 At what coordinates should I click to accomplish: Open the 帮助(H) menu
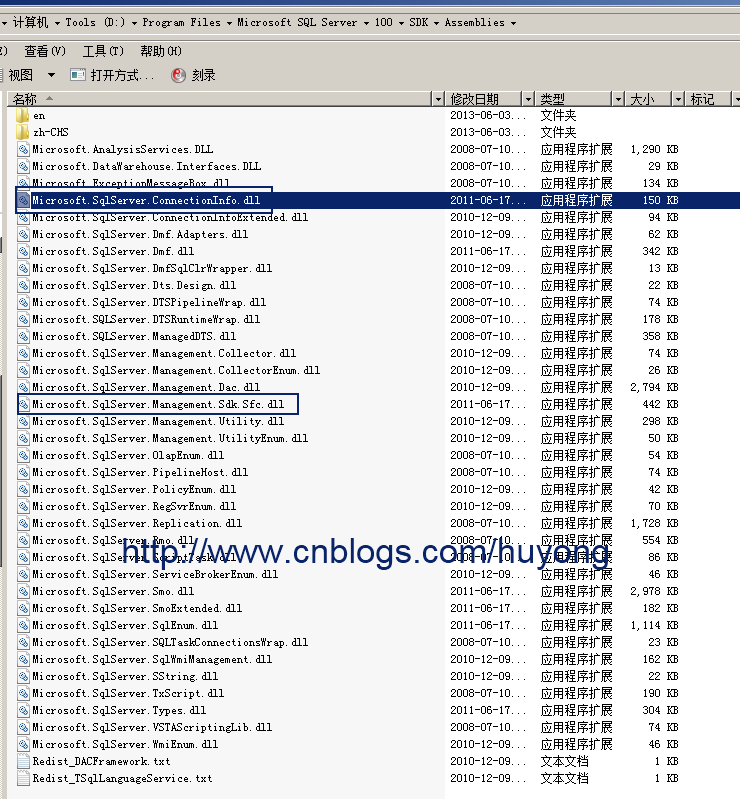point(161,51)
